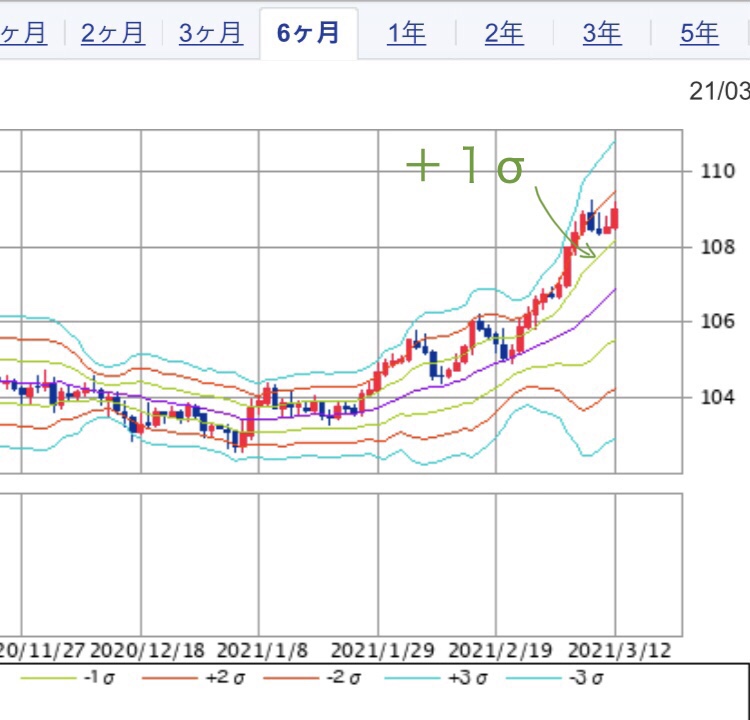Switch to the 2ヶ月 period tab
This screenshot has height=720, width=750.
[x=113, y=33]
